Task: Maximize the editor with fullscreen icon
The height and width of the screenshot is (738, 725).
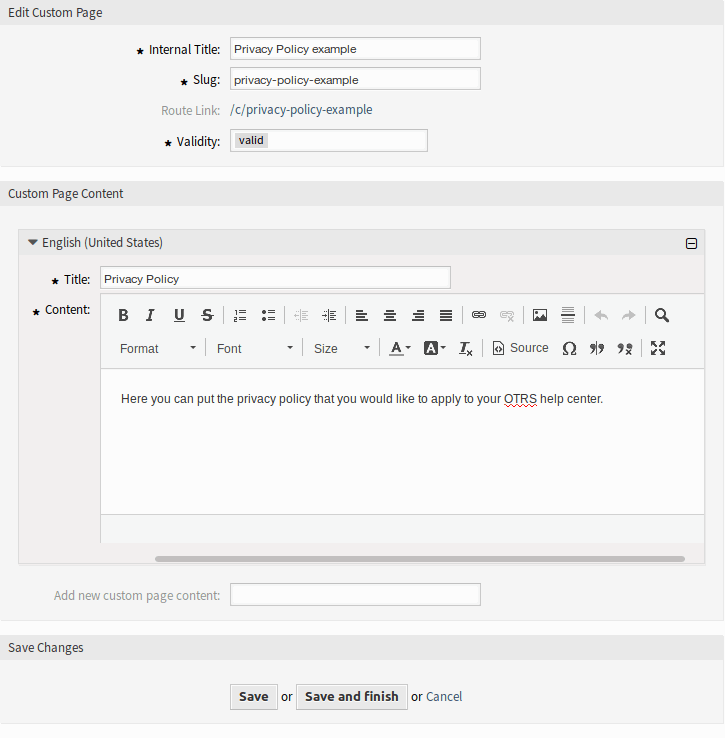Action: (658, 348)
